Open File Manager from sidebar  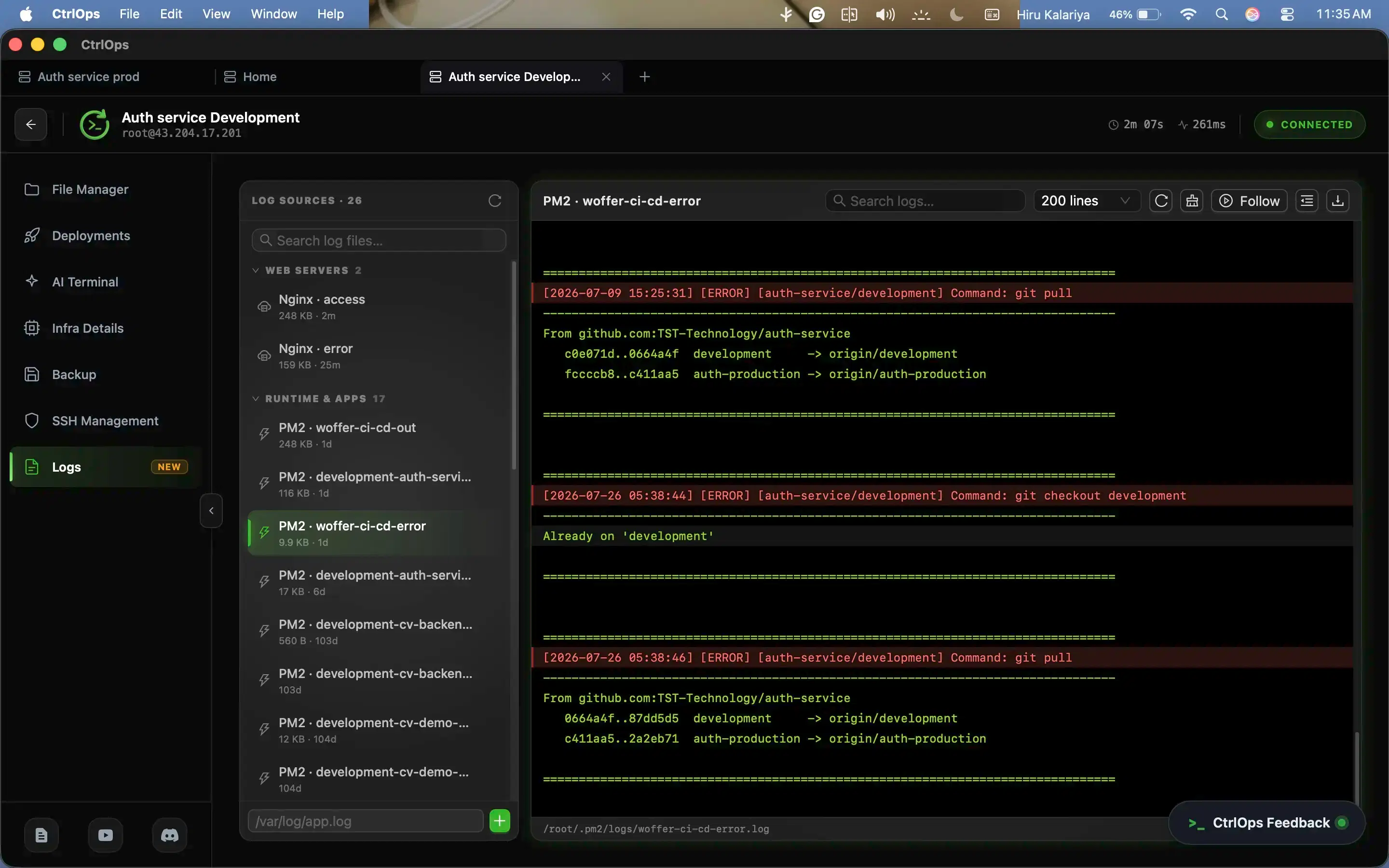(106, 190)
